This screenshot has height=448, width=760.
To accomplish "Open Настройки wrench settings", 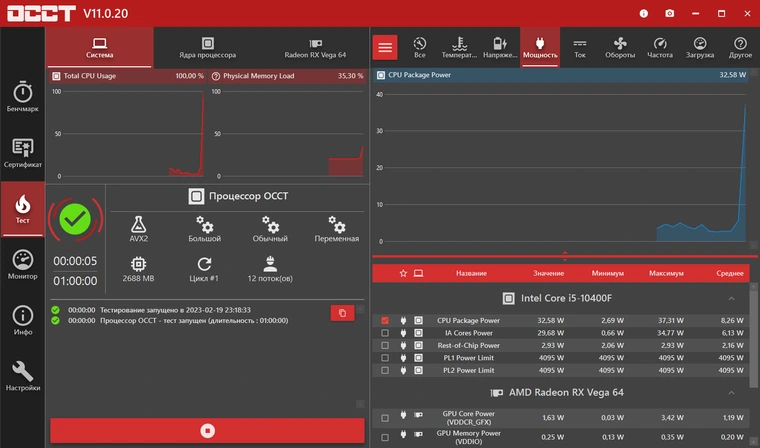I will pyautogui.click(x=22, y=376).
